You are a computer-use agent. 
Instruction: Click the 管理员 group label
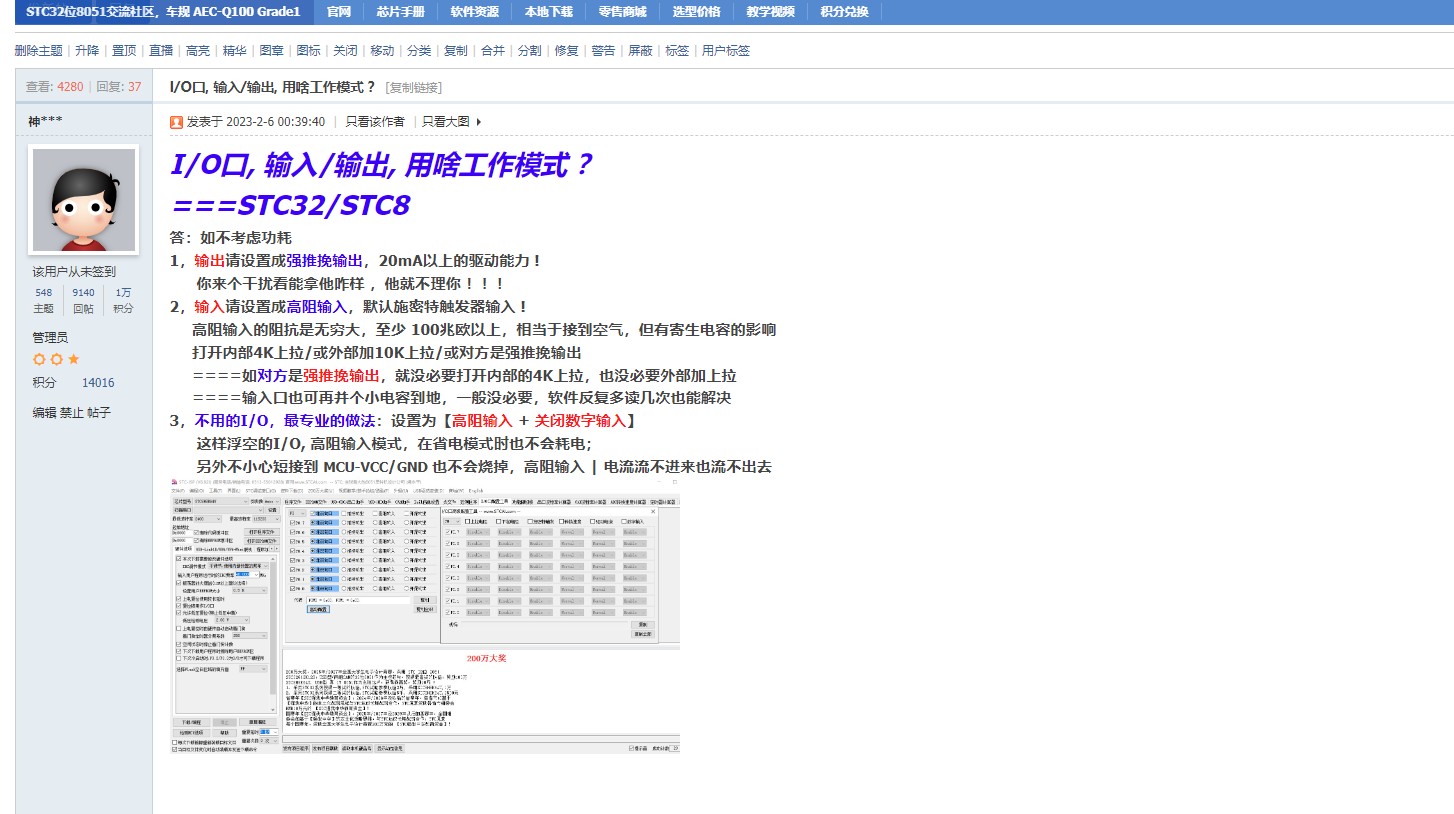coord(50,338)
